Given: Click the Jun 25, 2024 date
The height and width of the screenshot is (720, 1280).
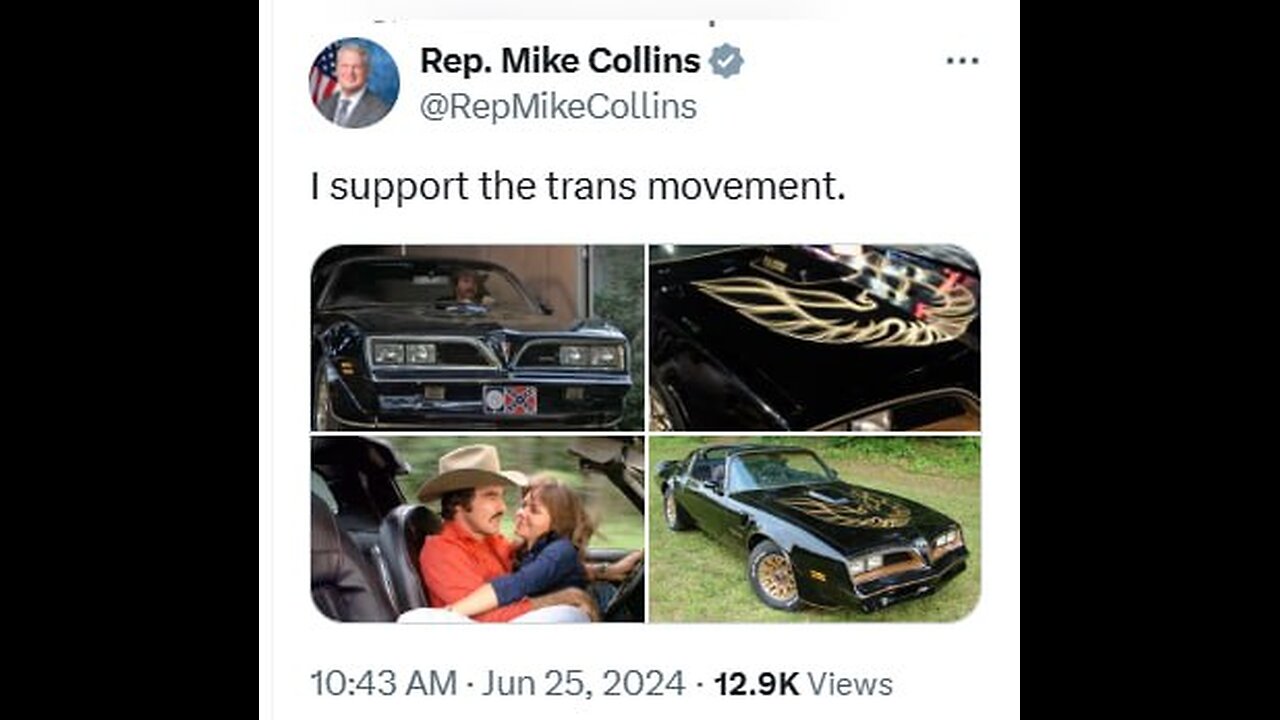Looking at the screenshot, I should tap(584, 684).
